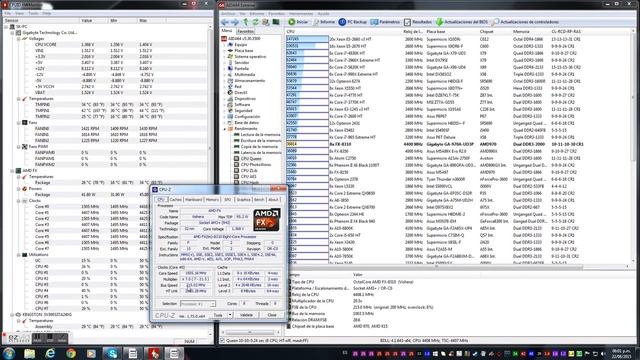Select CPU PhotoWorxx benchmark in tree
Viewport: 640px width, 360px height.
click(252, 164)
